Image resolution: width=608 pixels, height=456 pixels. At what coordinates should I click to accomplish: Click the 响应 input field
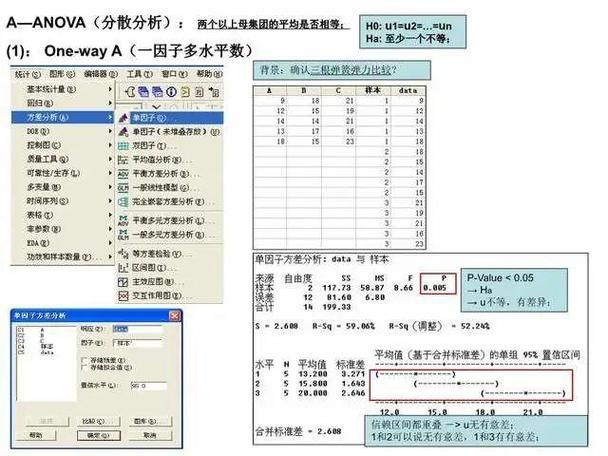point(138,329)
